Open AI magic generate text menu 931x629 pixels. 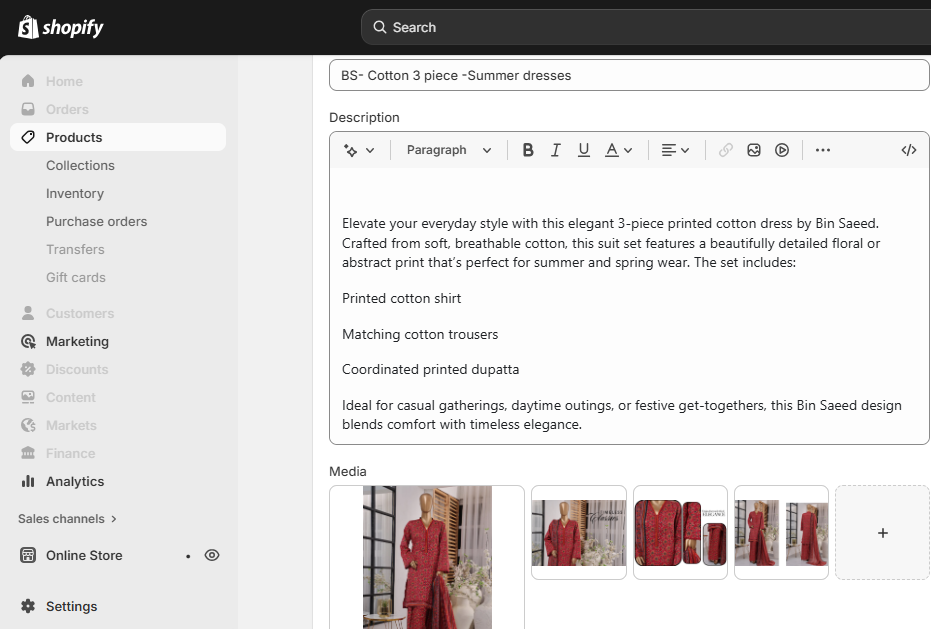359,150
